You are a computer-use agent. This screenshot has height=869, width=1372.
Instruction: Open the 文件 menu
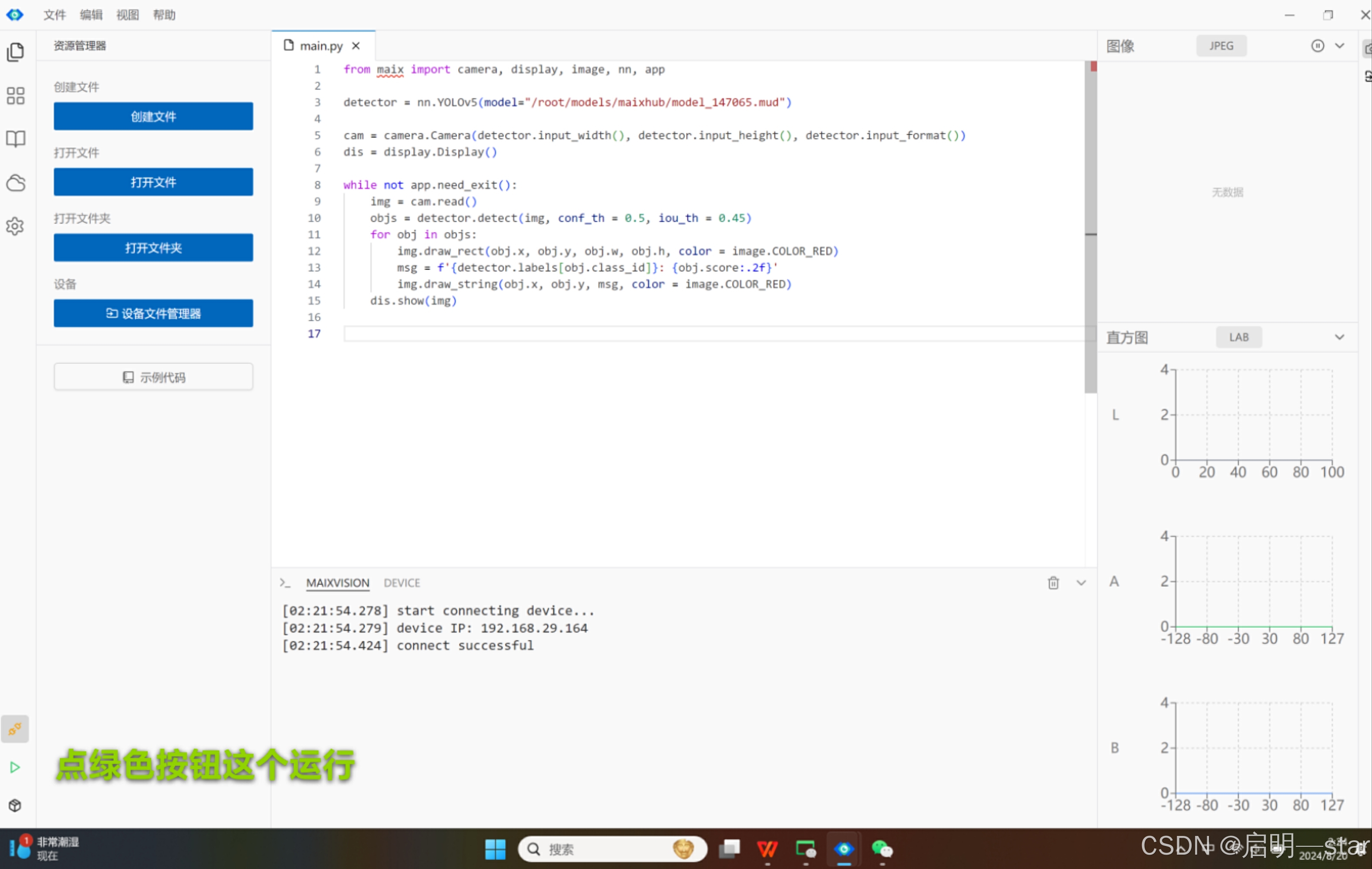54,15
